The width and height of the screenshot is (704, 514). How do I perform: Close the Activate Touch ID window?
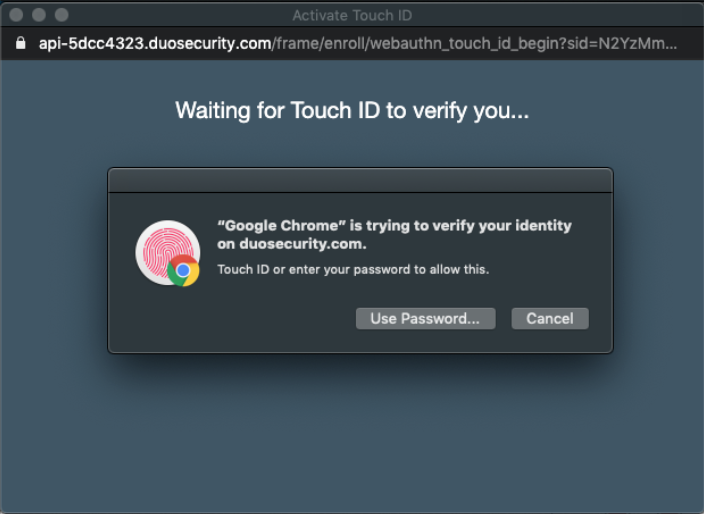[x=17, y=15]
